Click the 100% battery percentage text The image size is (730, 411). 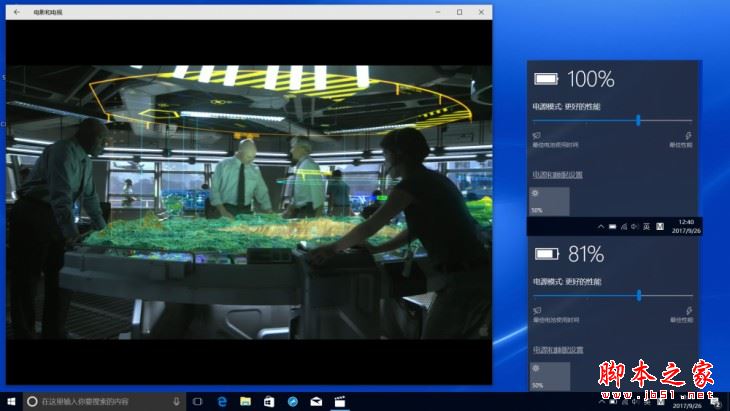tap(591, 79)
